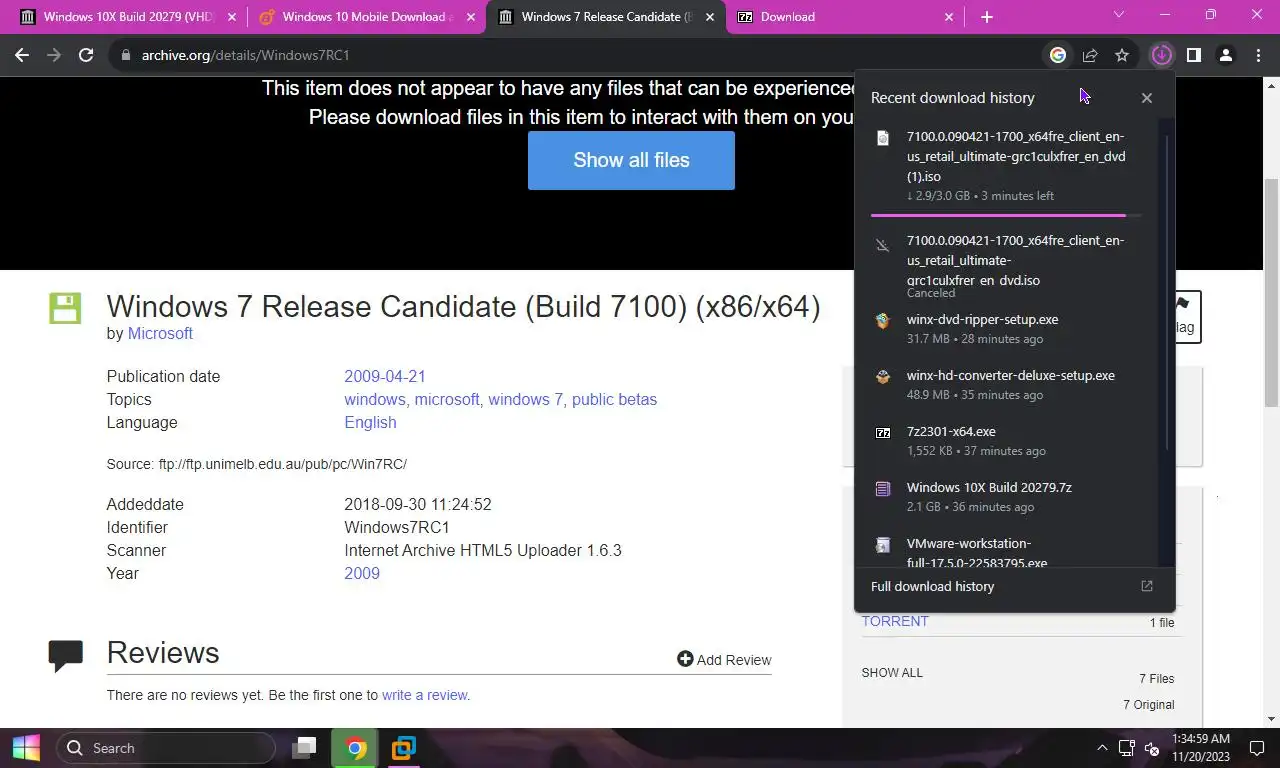Open the notification center icon
The image size is (1280, 768).
point(1257,748)
